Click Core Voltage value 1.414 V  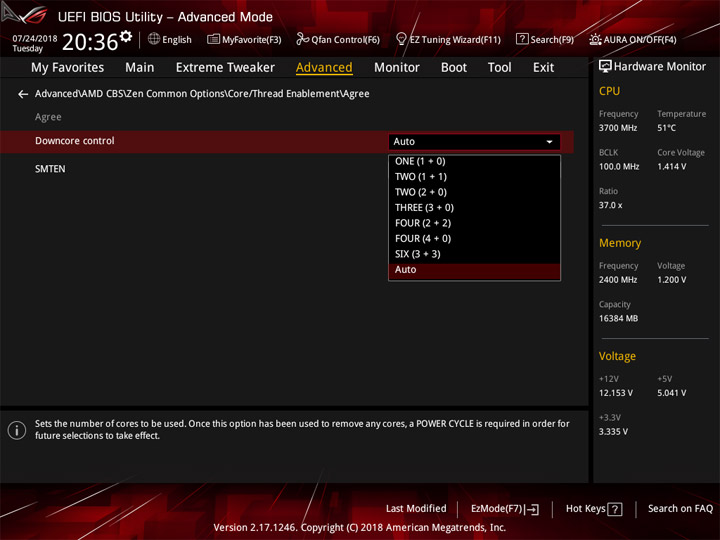671,167
